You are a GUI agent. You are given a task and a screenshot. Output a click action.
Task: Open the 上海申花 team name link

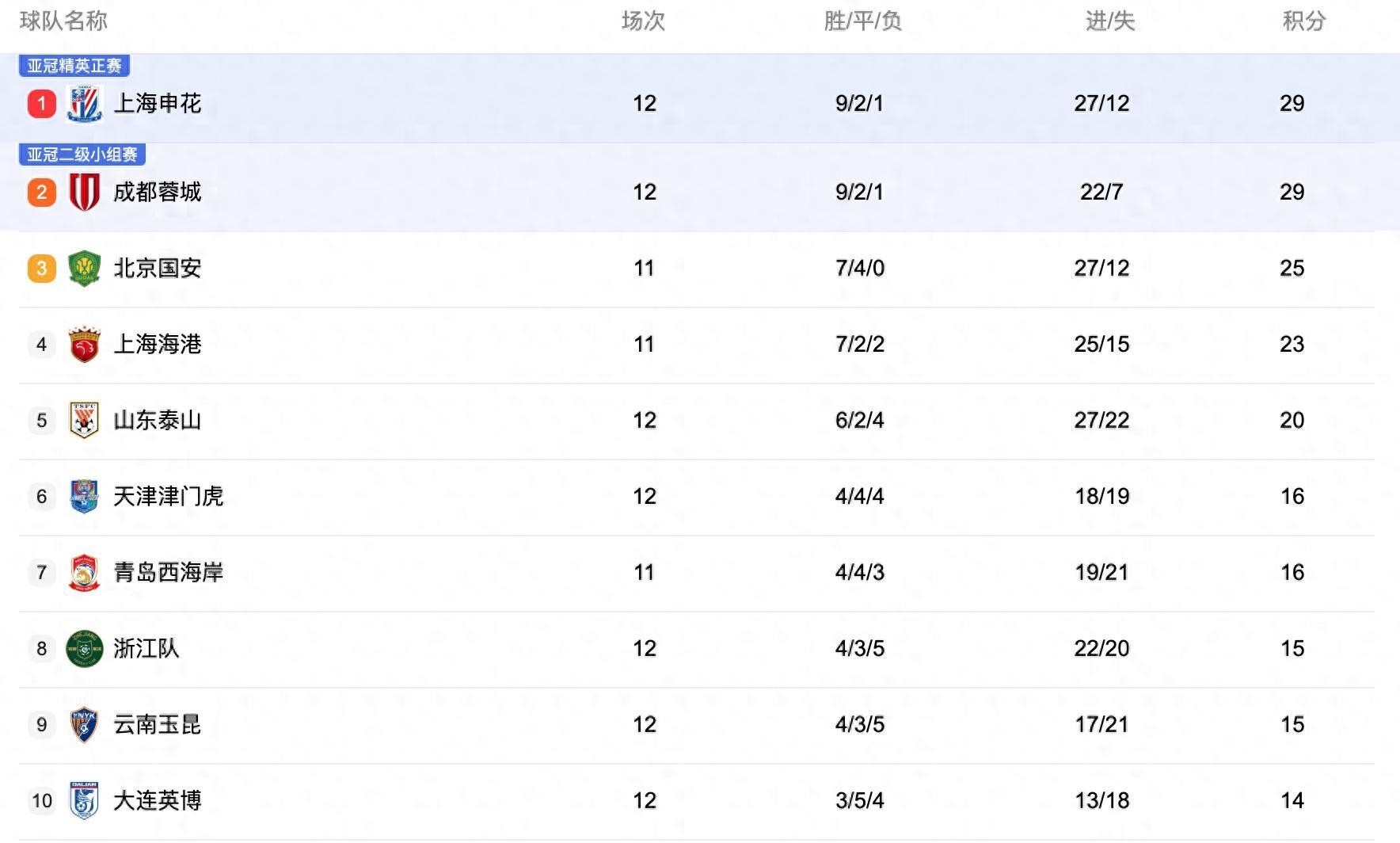[x=158, y=104]
